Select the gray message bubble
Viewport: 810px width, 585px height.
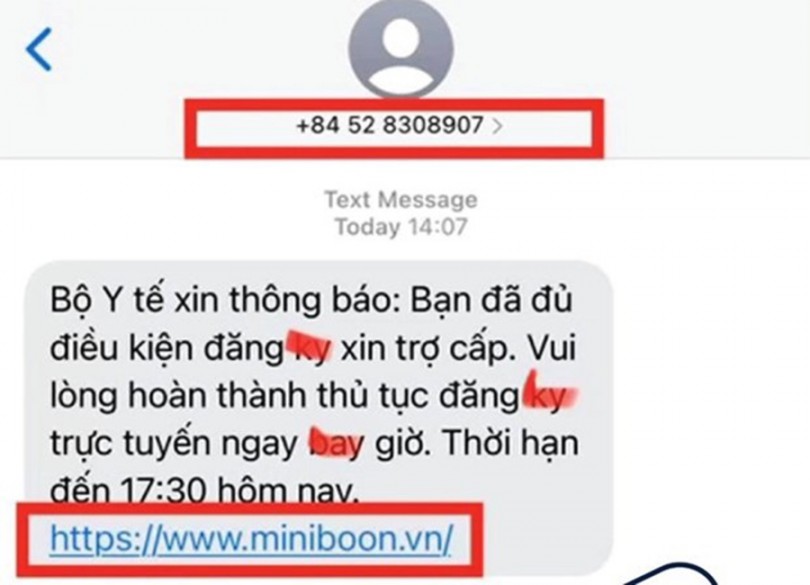319,418
